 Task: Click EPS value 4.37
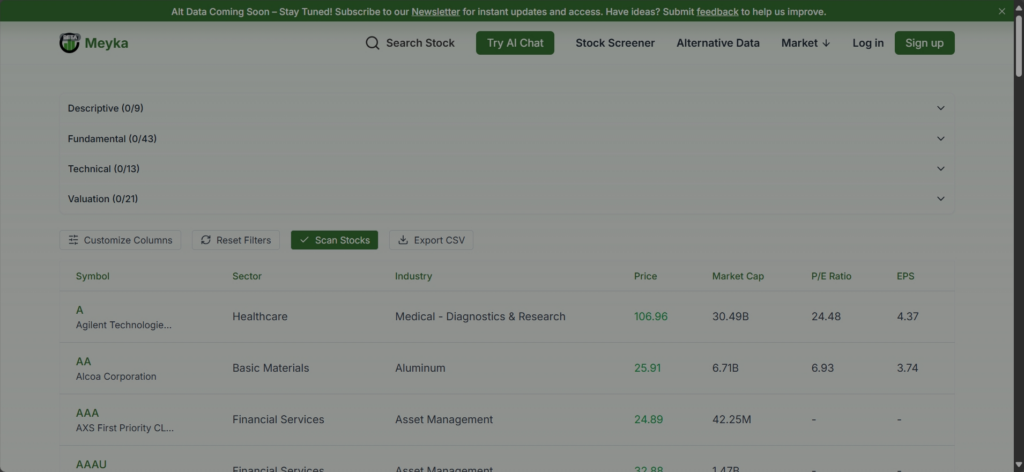pyautogui.click(x=908, y=317)
